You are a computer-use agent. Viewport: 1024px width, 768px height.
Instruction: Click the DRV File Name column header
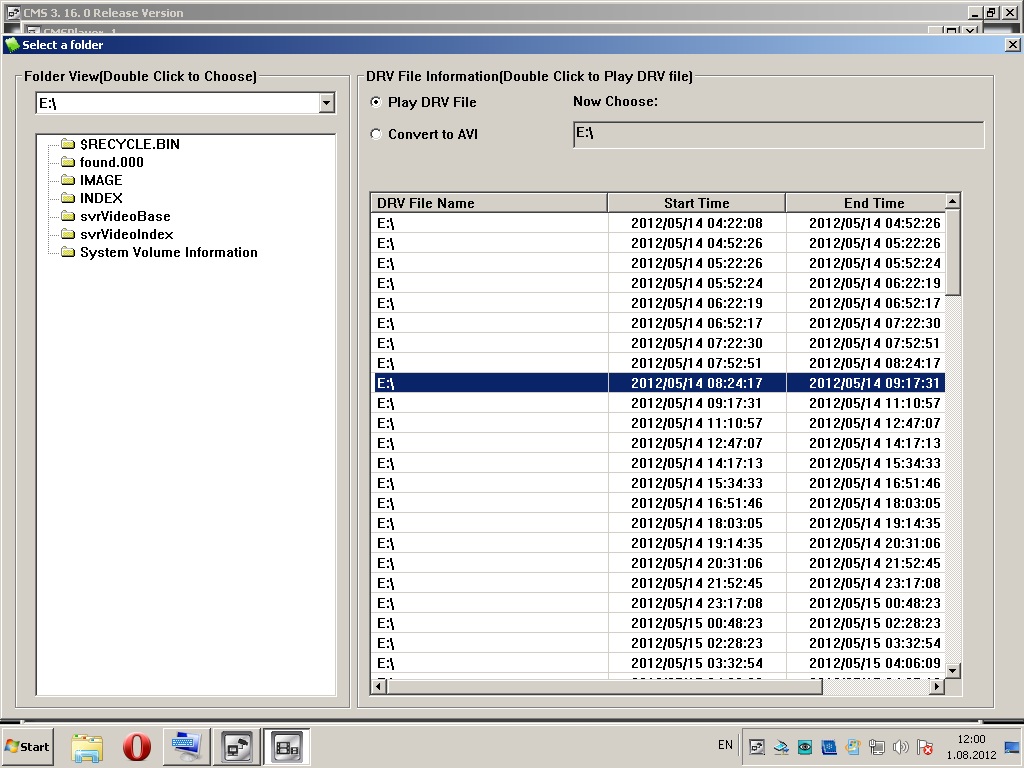click(489, 203)
